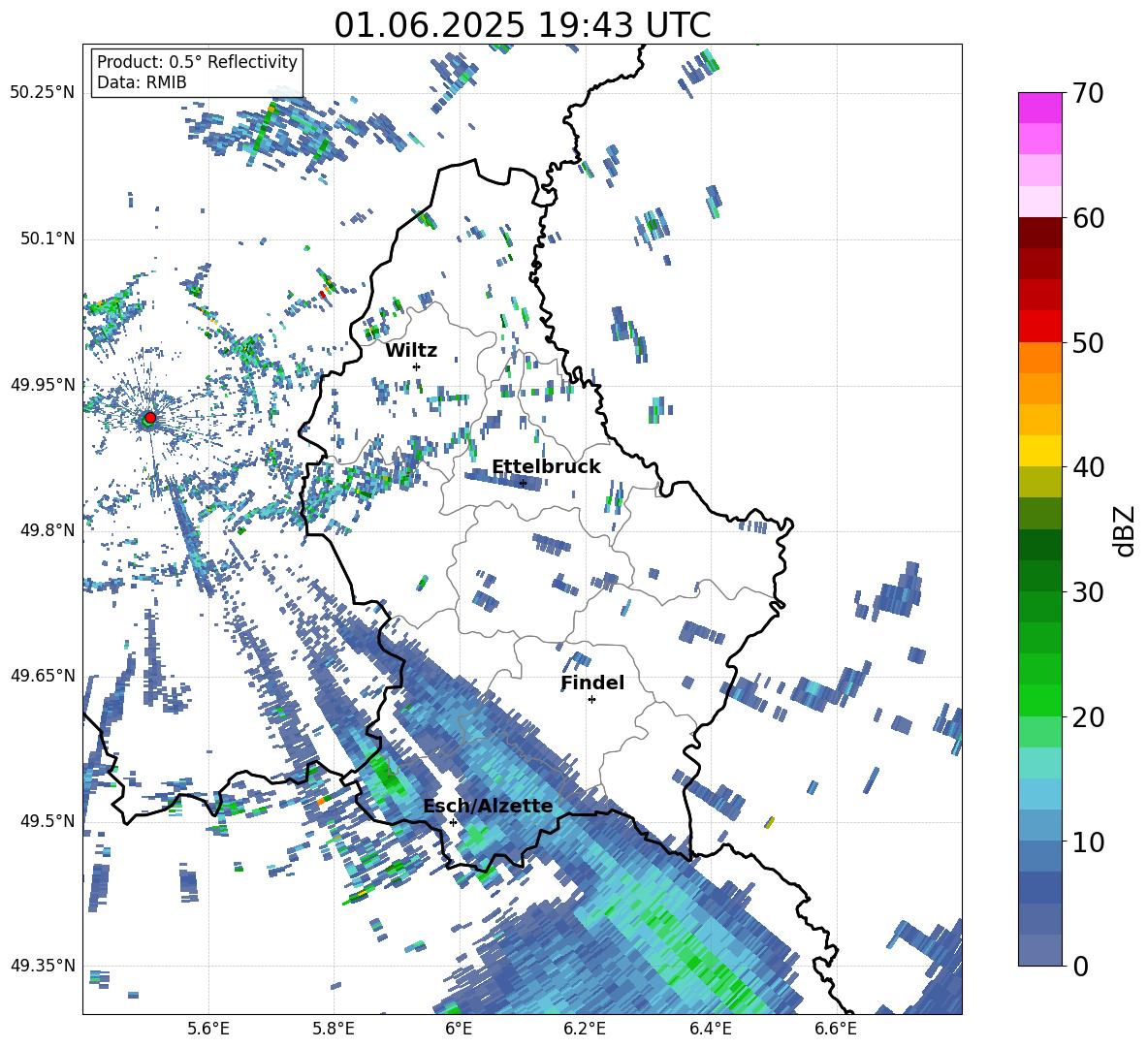Click the 6.4°E longitude tick label

[710, 1029]
